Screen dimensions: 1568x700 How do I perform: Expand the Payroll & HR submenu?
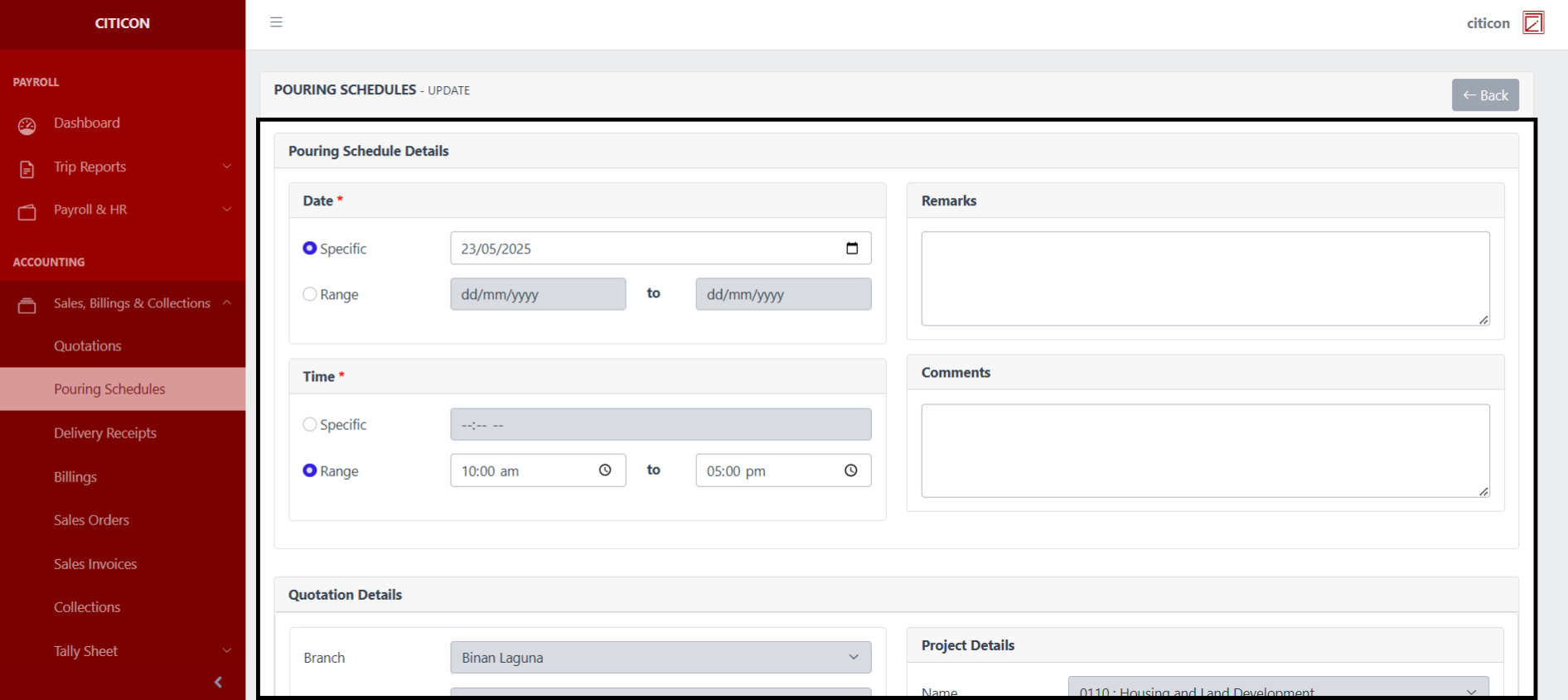click(x=226, y=210)
